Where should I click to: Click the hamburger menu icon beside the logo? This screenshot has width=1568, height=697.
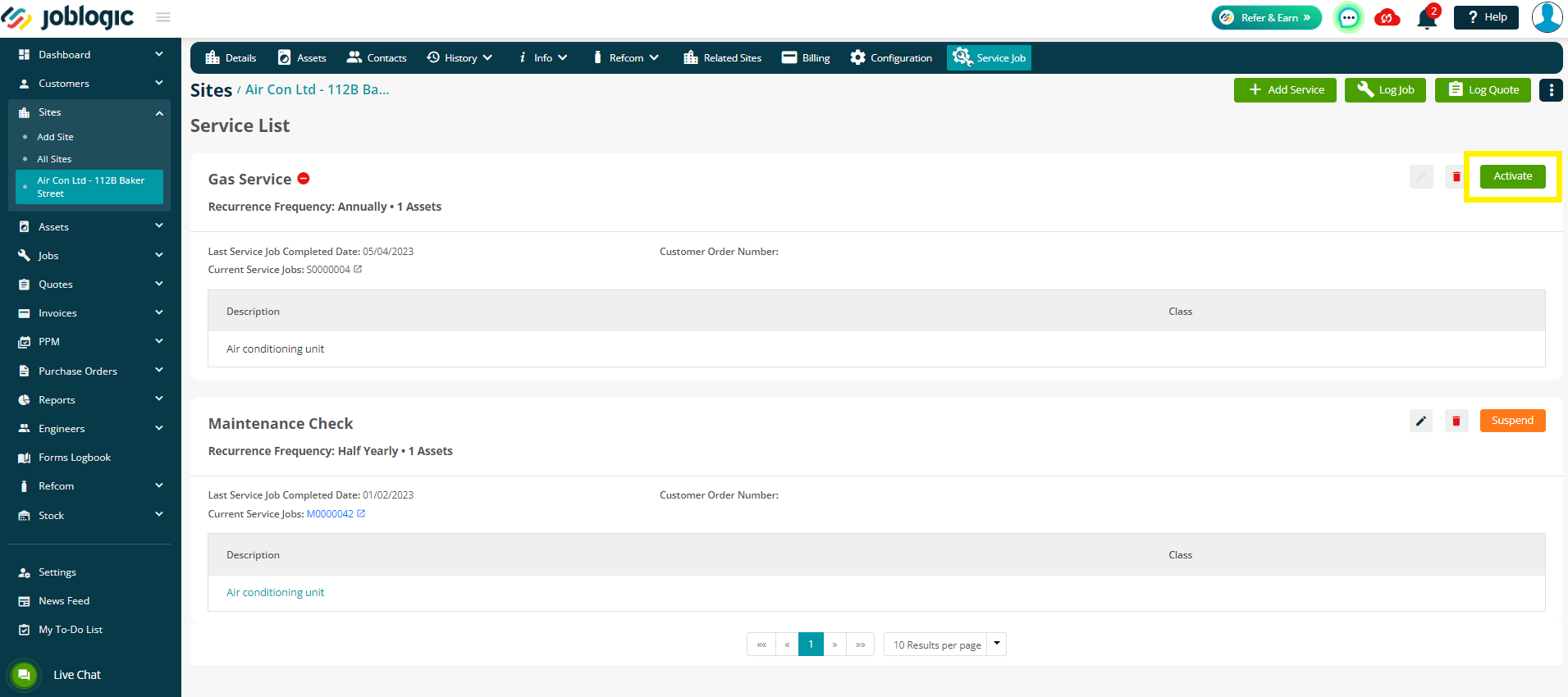tap(163, 17)
